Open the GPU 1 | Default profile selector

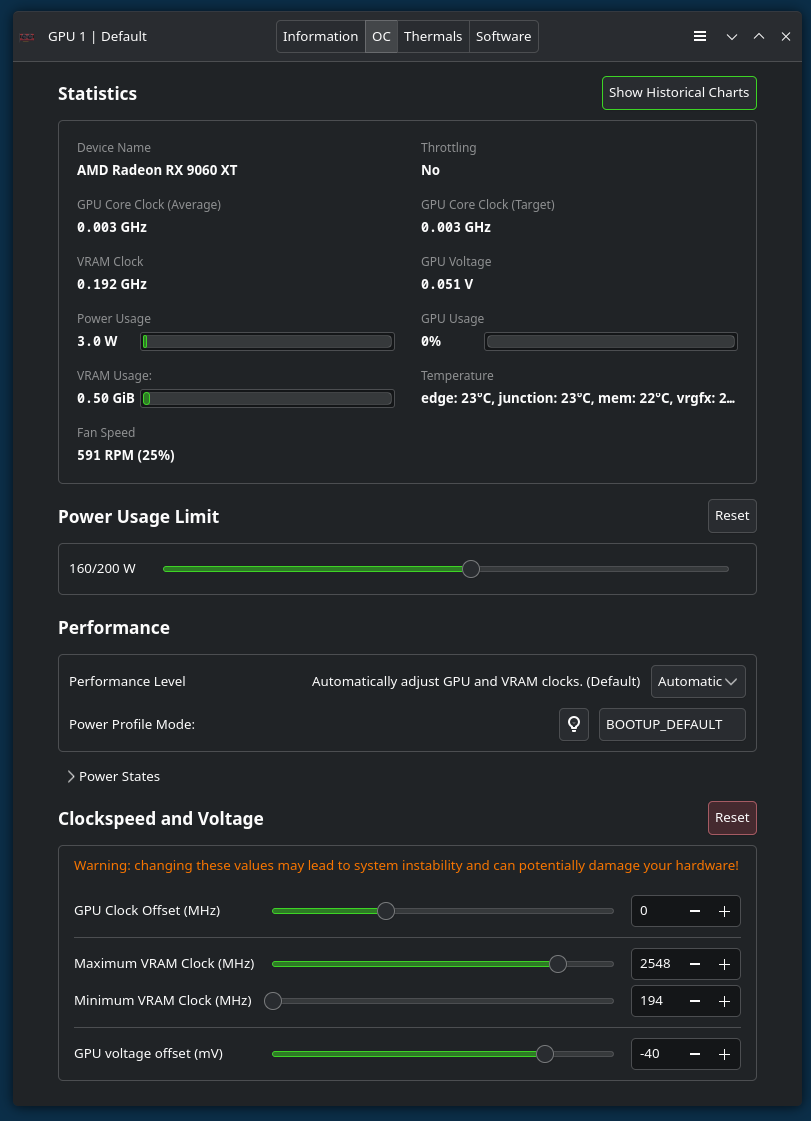(97, 37)
